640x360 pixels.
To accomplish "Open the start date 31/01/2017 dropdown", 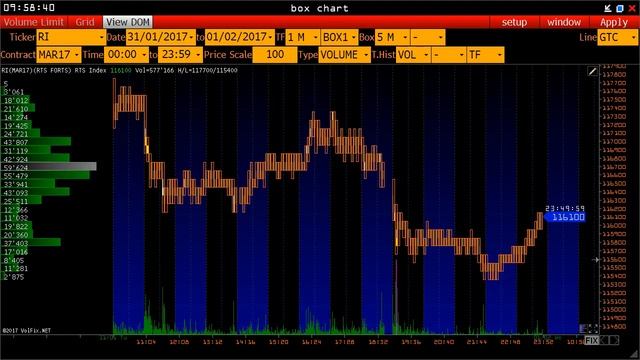I will pos(160,37).
